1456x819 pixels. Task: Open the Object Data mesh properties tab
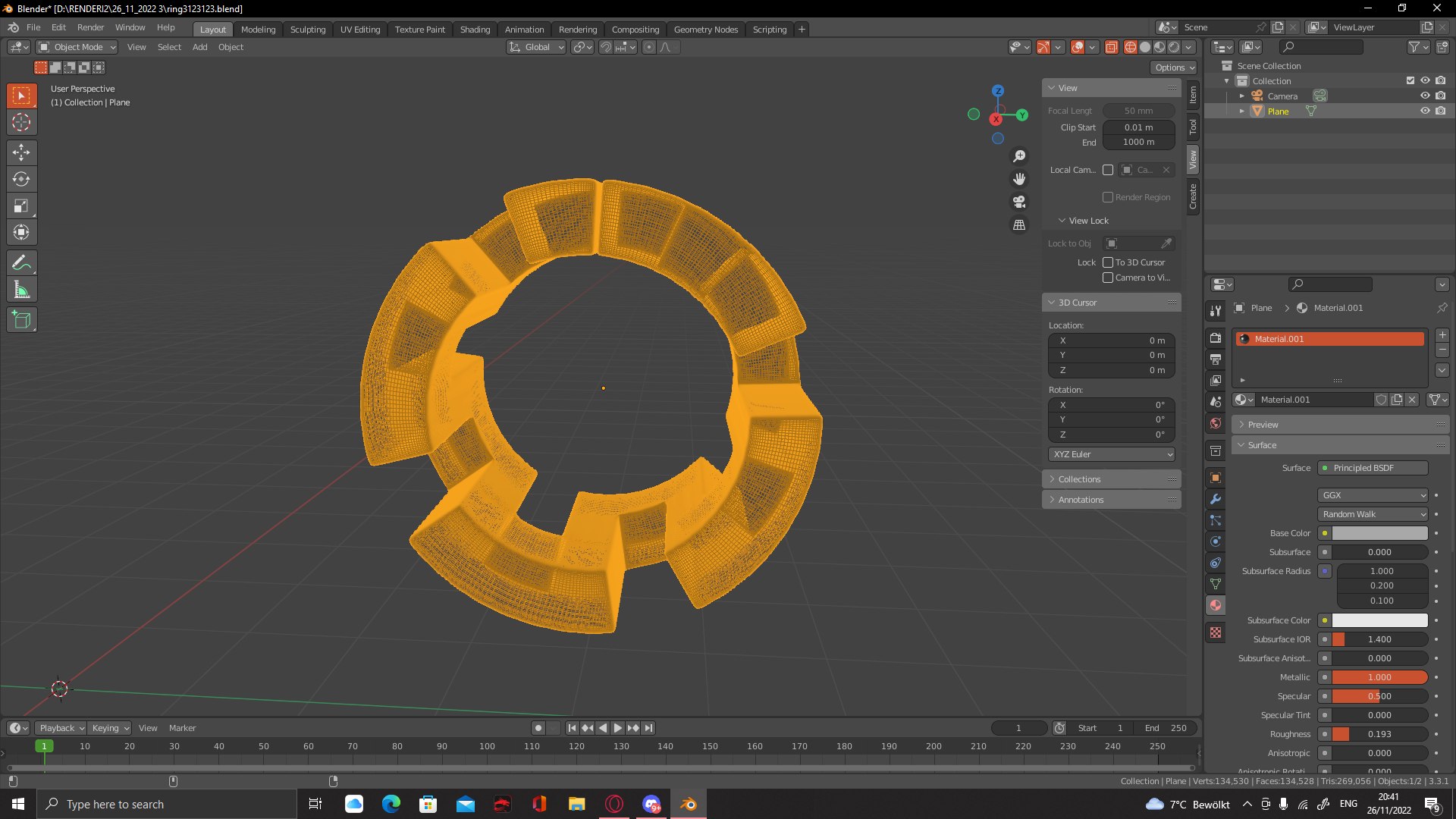tap(1216, 584)
